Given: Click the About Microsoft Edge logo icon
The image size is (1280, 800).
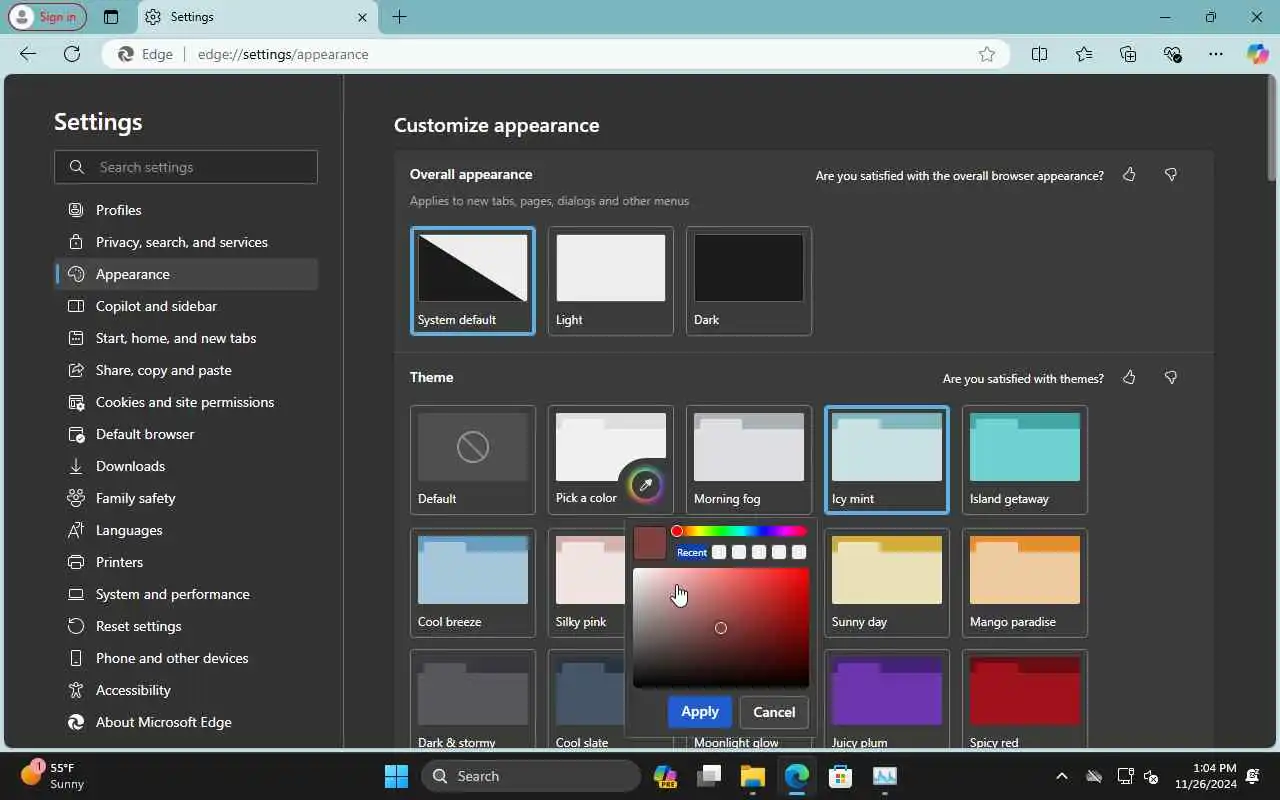Looking at the screenshot, I should click(x=76, y=722).
